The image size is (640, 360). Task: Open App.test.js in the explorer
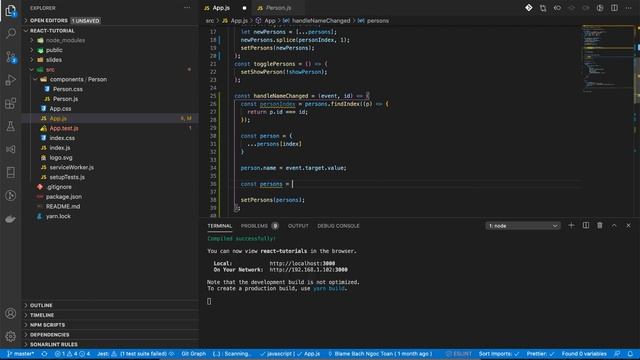(64, 128)
